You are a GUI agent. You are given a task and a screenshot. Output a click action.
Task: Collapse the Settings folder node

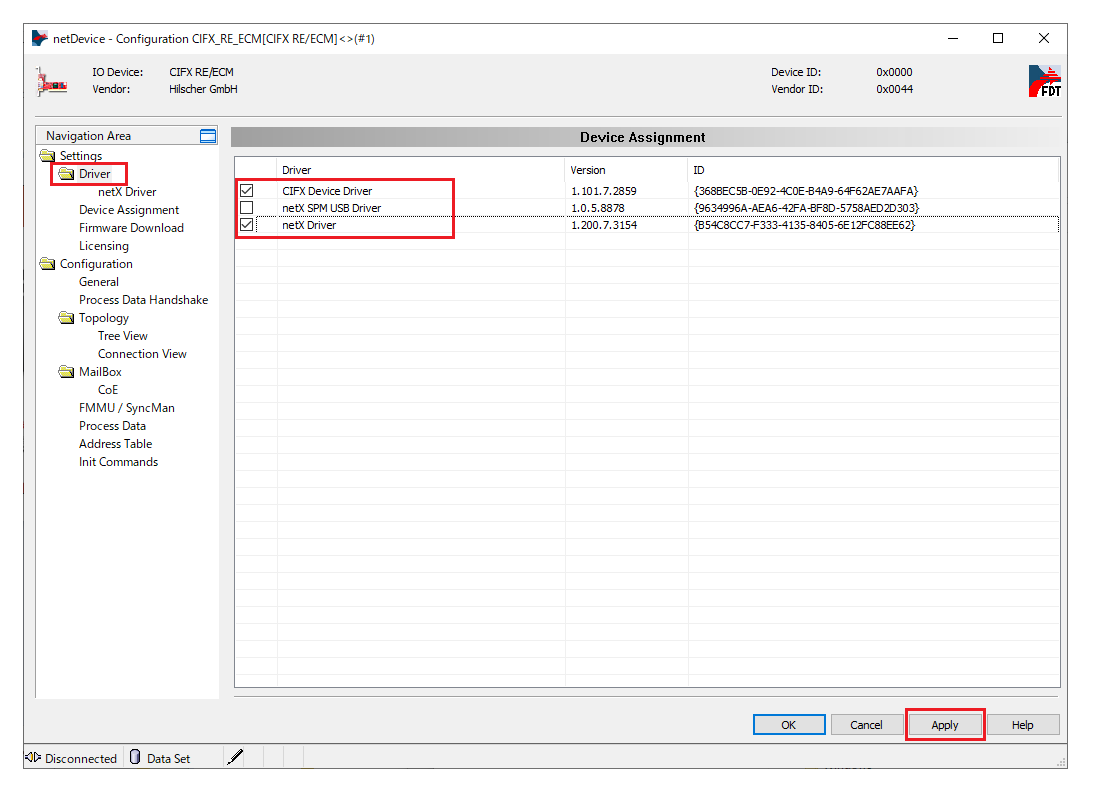pos(47,156)
